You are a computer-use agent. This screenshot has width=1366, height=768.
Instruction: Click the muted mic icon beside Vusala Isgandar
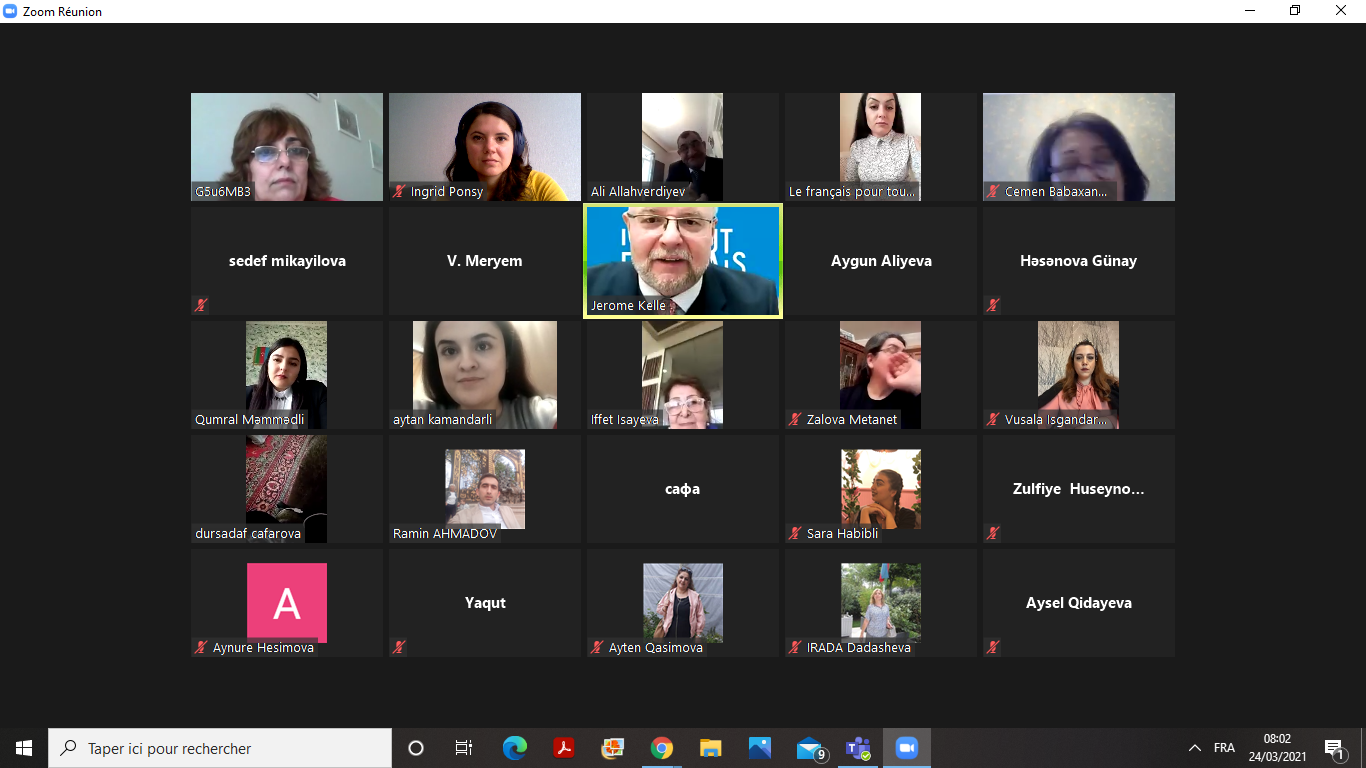pyautogui.click(x=993, y=419)
